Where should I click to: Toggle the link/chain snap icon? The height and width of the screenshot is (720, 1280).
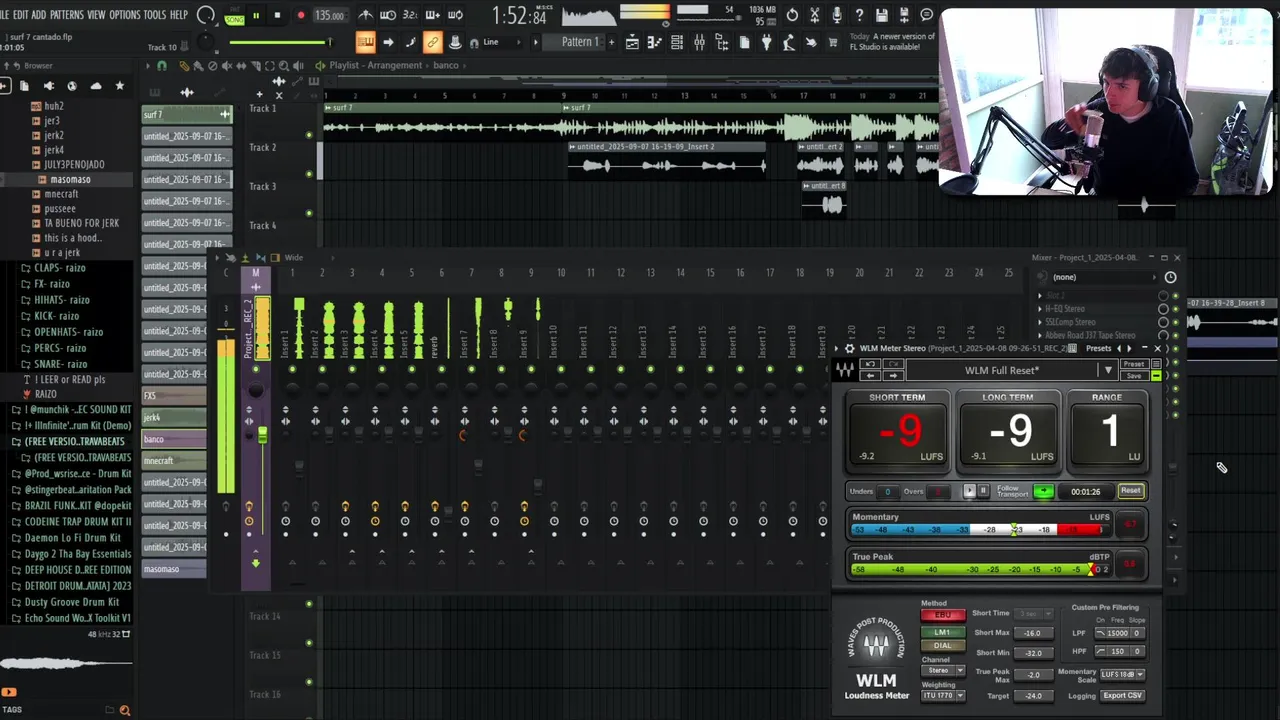tap(432, 42)
